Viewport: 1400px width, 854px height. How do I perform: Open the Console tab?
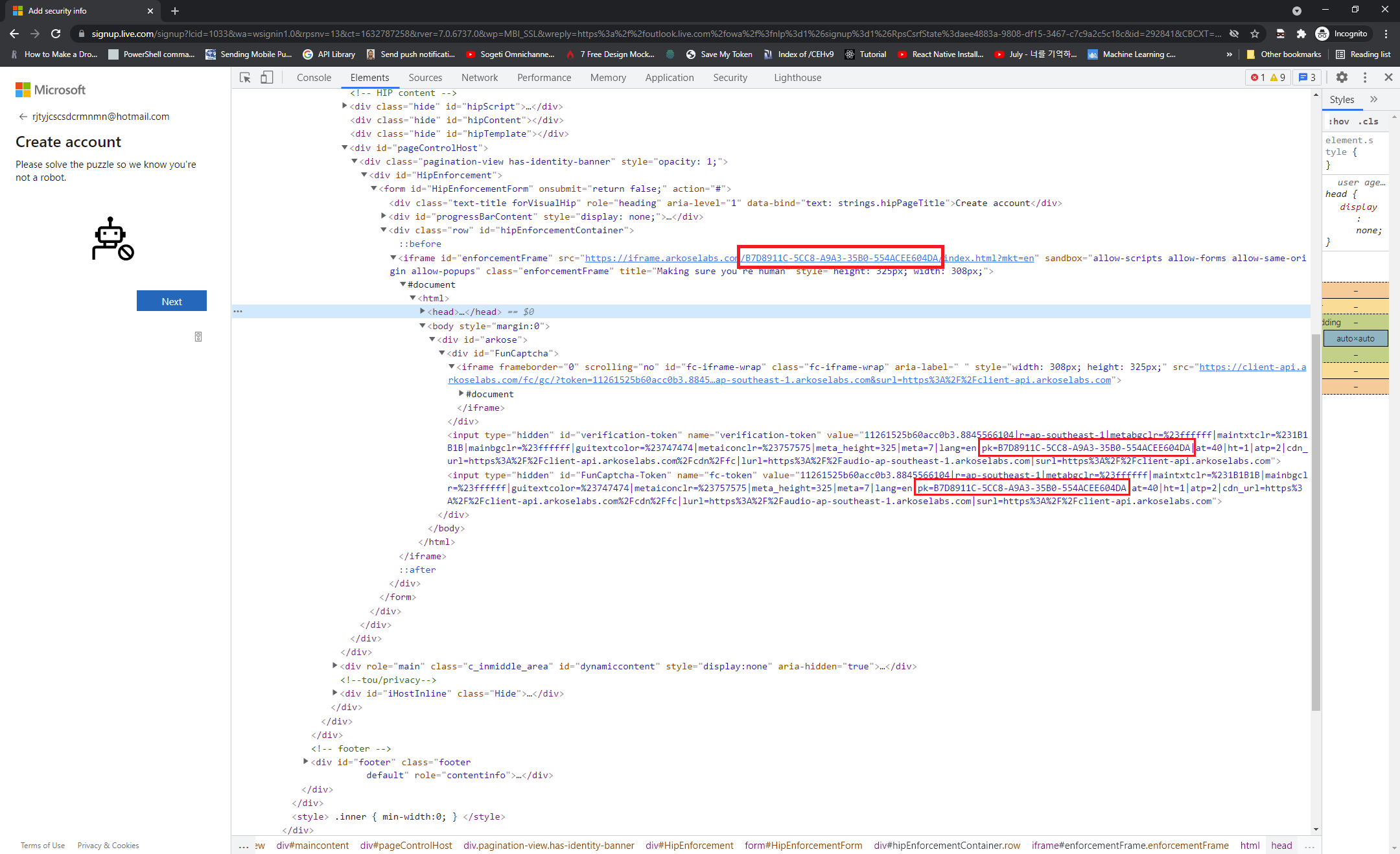[x=314, y=78]
